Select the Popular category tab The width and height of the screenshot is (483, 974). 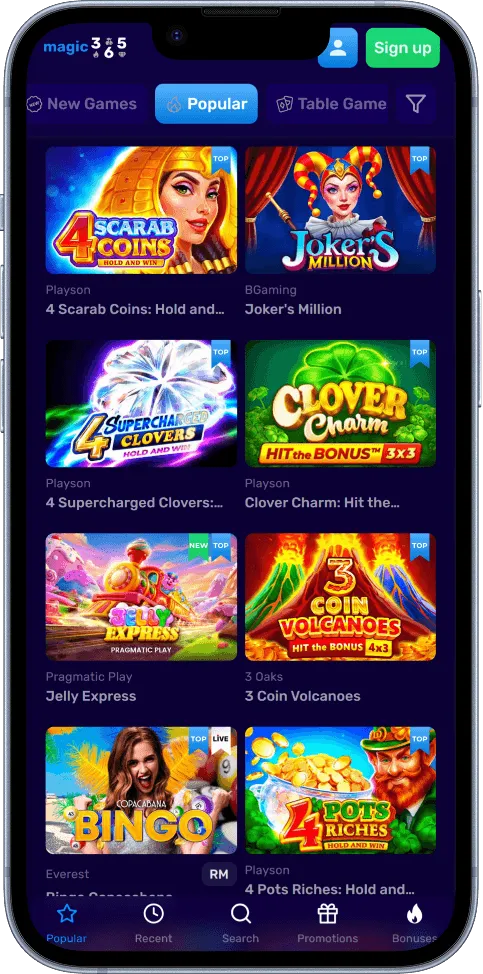(x=206, y=104)
